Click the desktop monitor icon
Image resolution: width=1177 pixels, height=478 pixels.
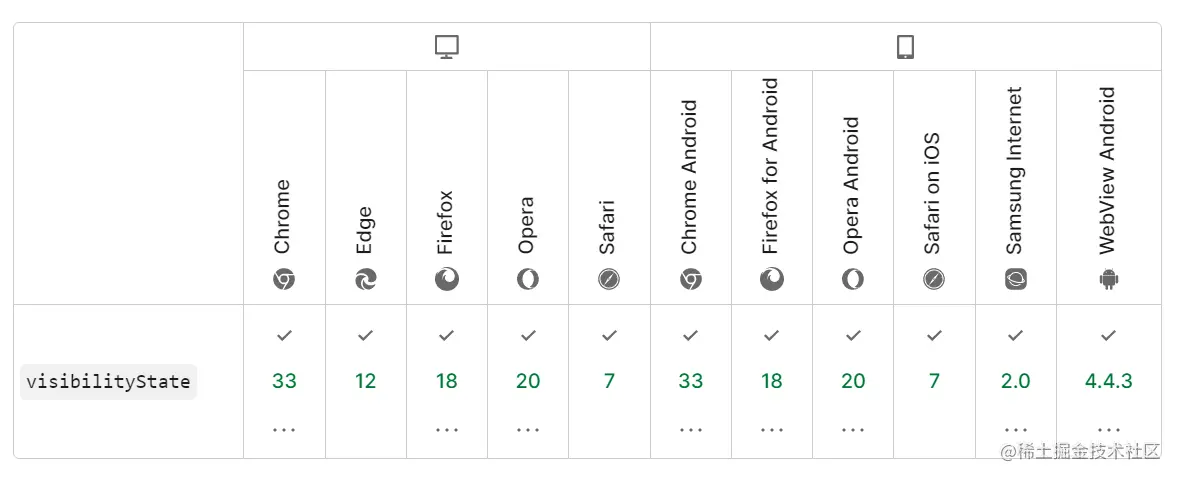446,47
